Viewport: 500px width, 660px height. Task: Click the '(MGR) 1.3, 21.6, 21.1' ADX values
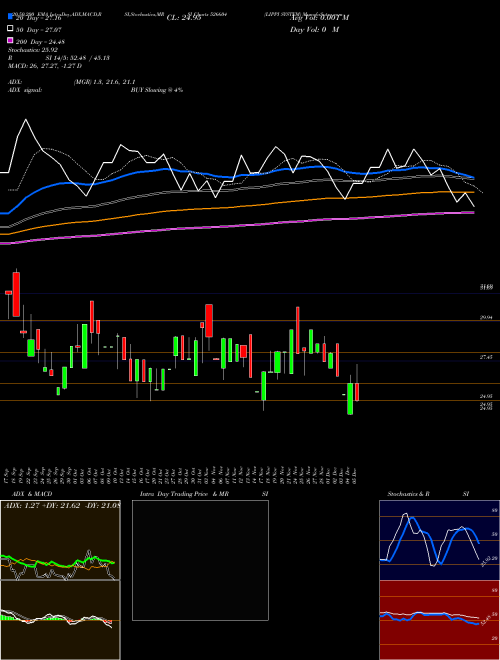tap(104, 82)
